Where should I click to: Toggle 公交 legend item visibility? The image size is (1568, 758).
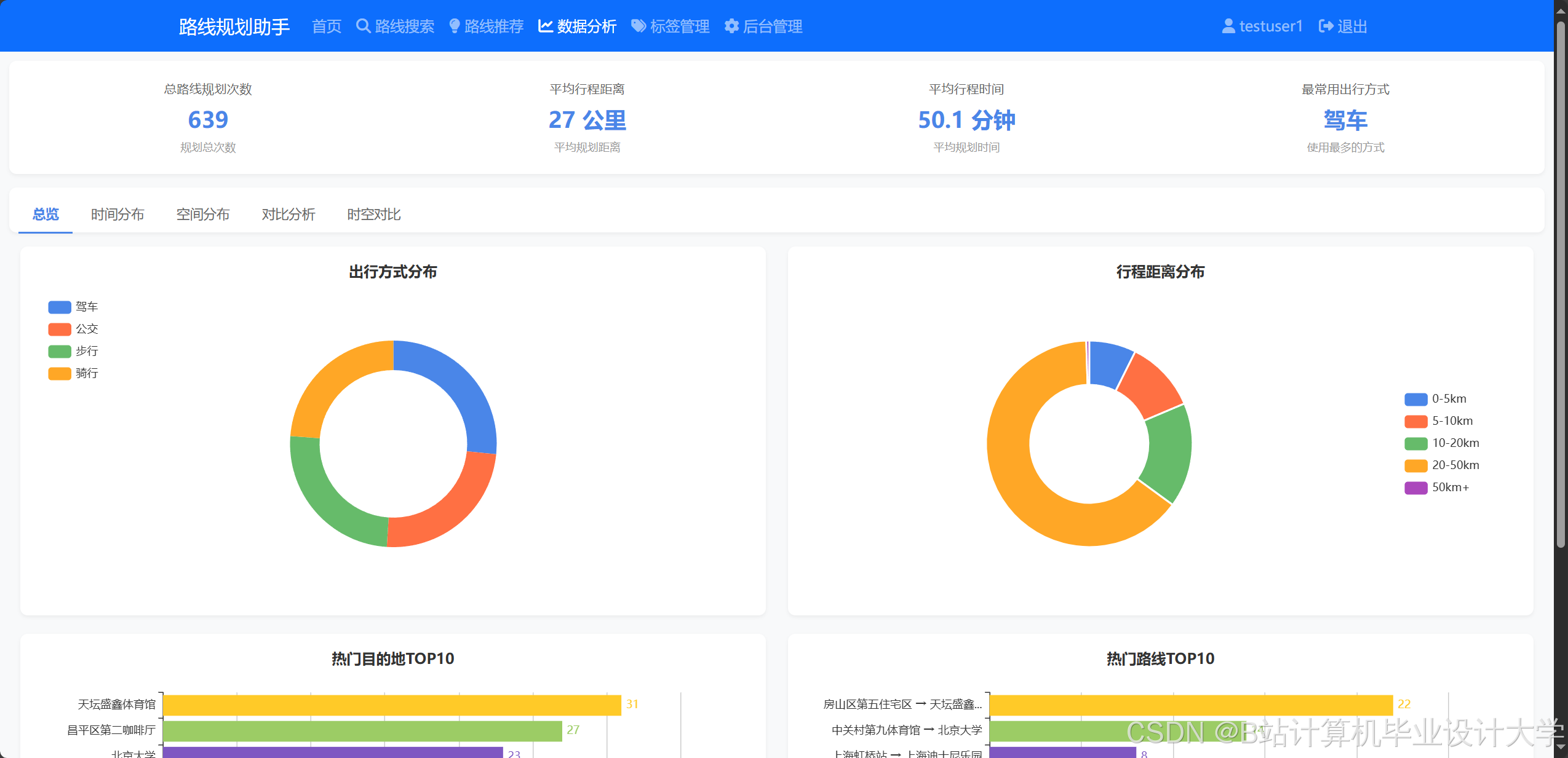click(60, 329)
